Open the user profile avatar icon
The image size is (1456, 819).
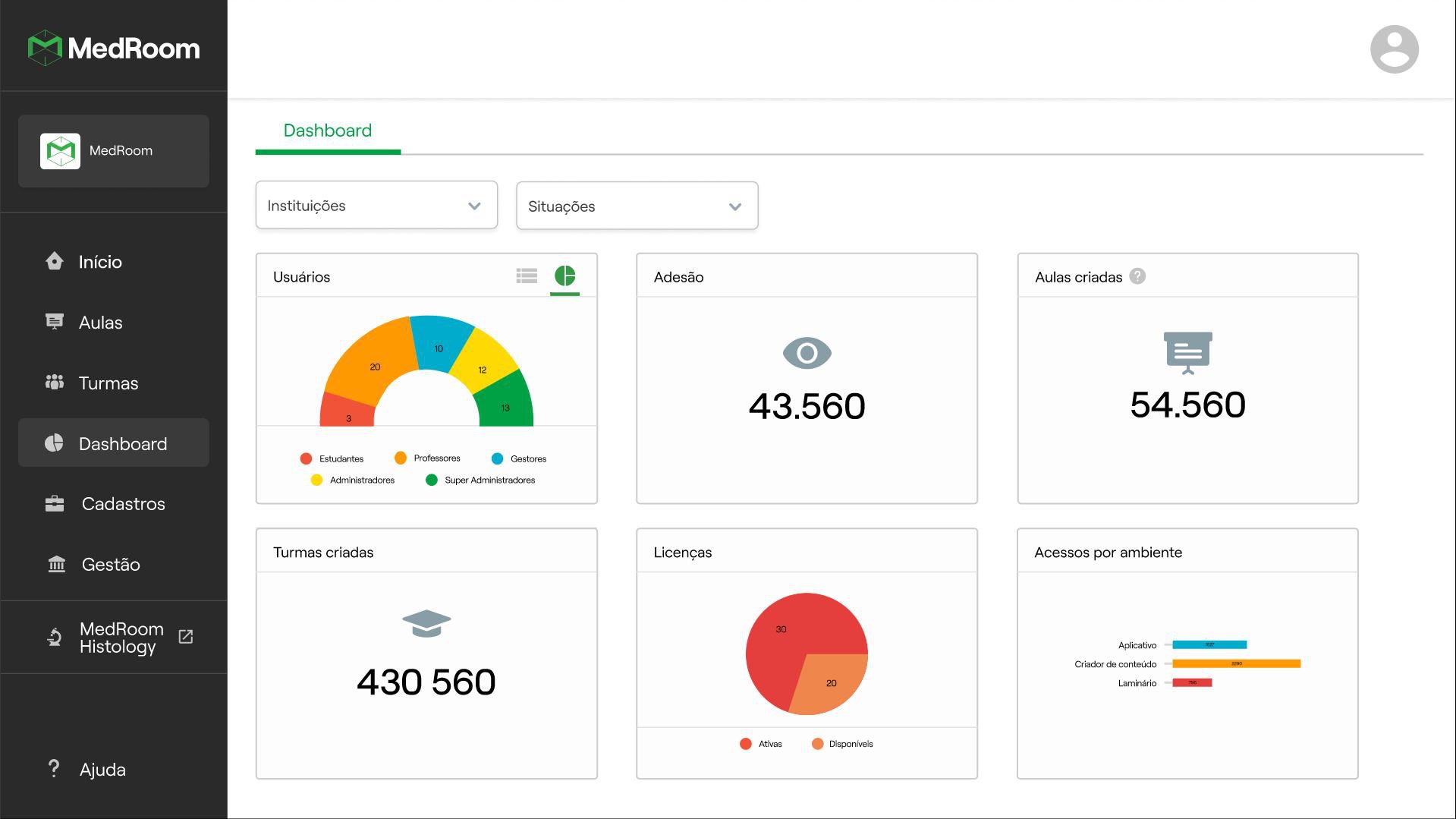[1394, 49]
